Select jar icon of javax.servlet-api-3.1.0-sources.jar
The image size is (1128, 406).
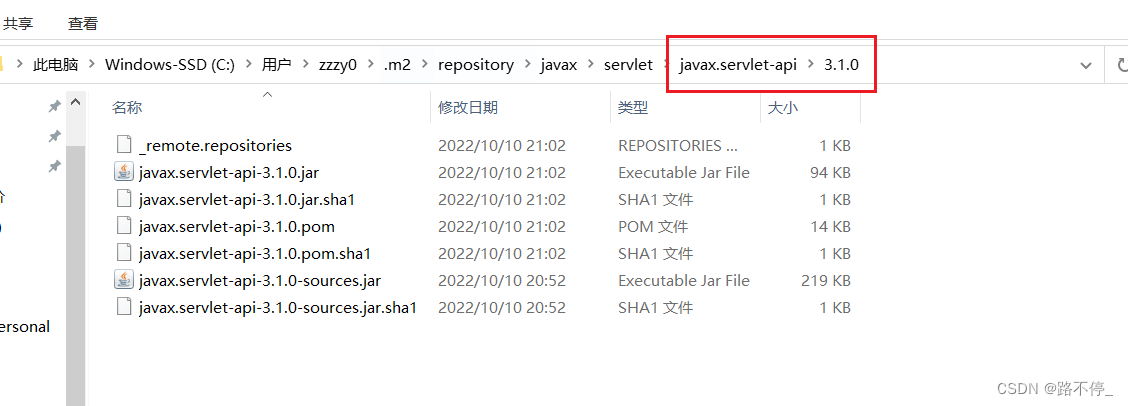[x=124, y=281]
